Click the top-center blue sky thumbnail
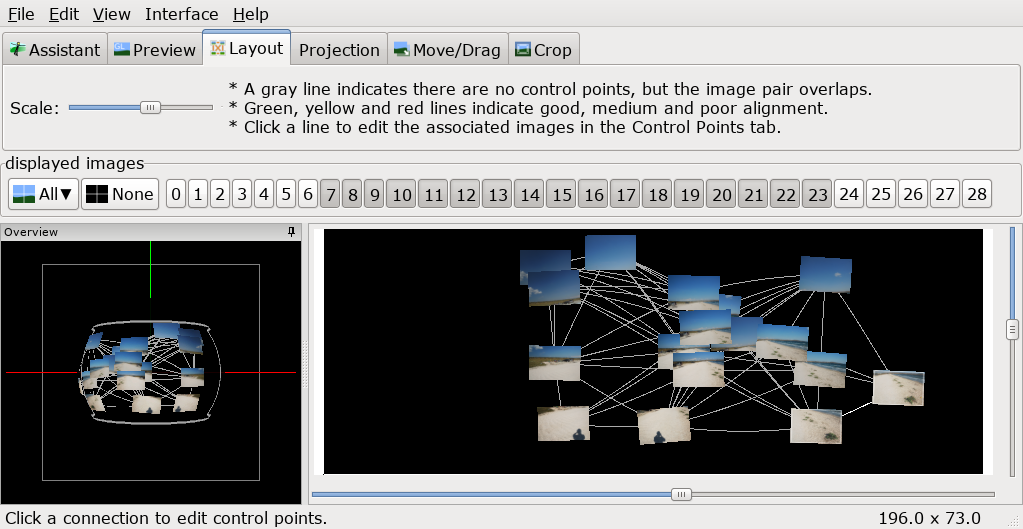The image size is (1023, 529). (x=610, y=252)
